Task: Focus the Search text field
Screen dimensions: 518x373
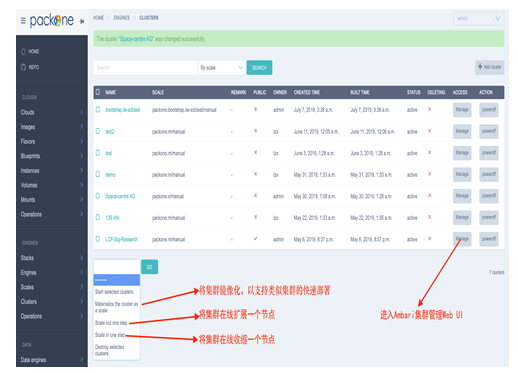Action: pyautogui.click(x=145, y=68)
